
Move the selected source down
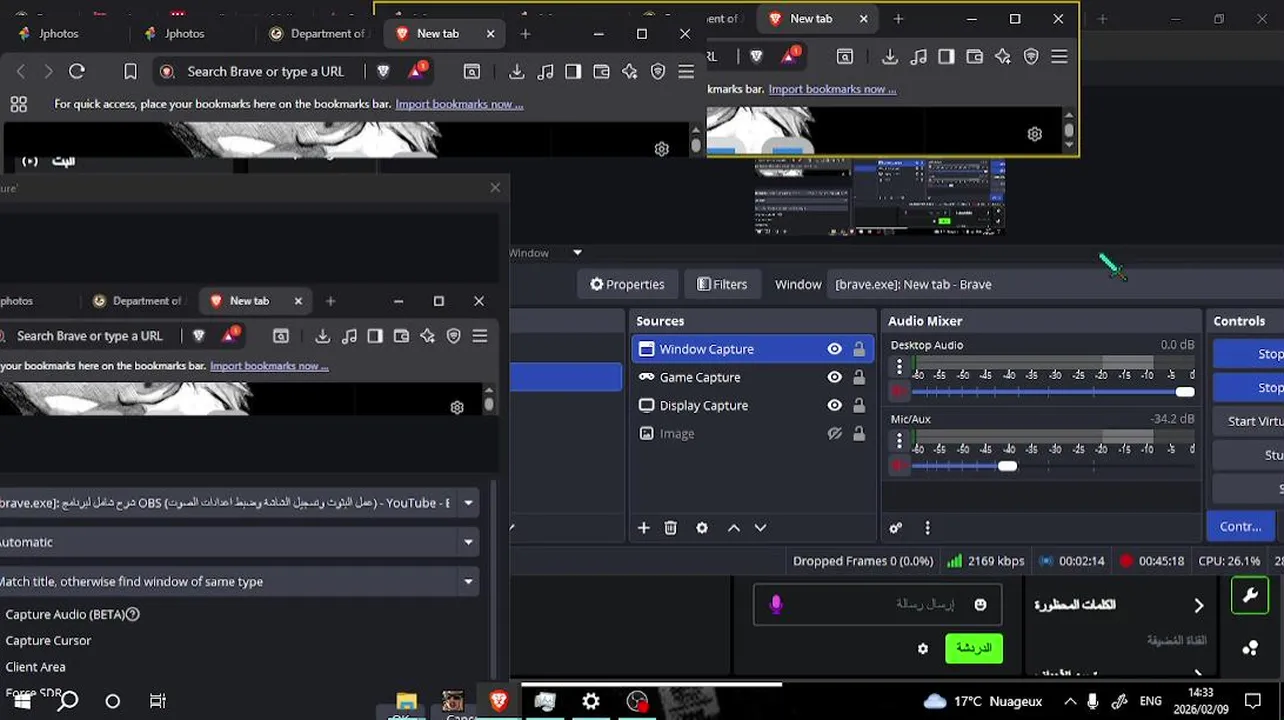pos(760,528)
